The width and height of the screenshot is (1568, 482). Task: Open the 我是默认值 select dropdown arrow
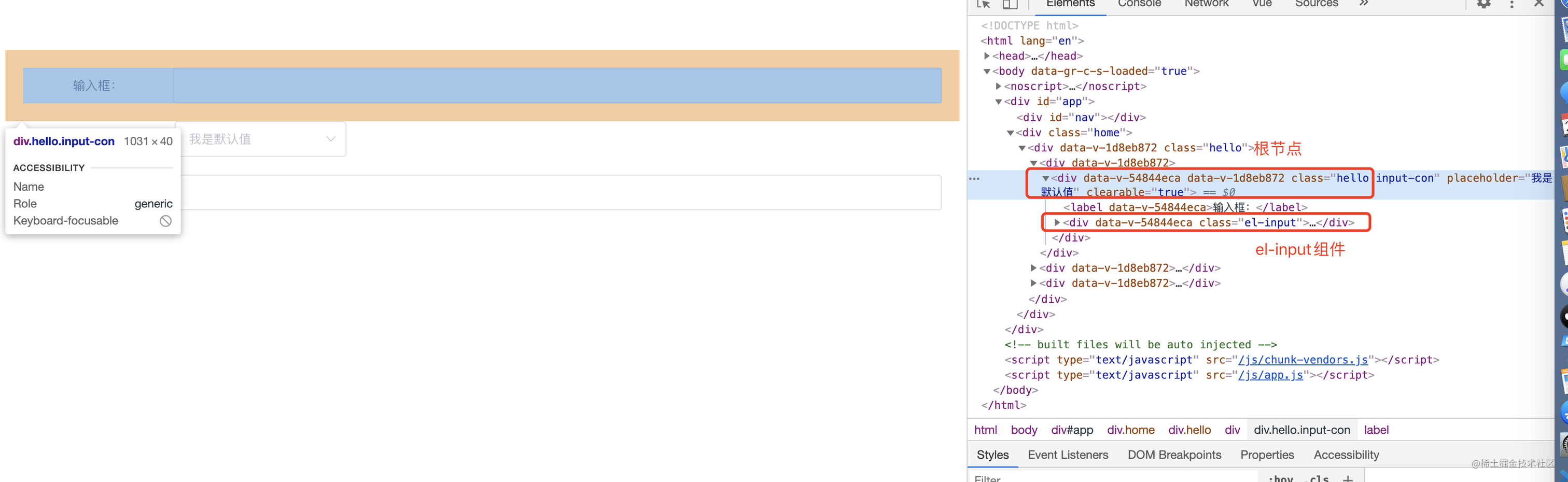pos(330,139)
